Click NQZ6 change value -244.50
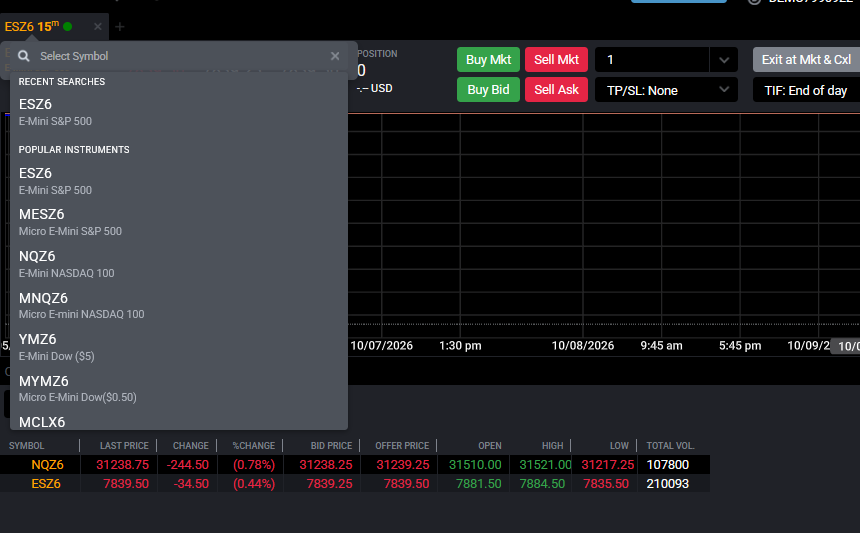The height and width of the screenshot is (533, 860). tap(188, 464)
